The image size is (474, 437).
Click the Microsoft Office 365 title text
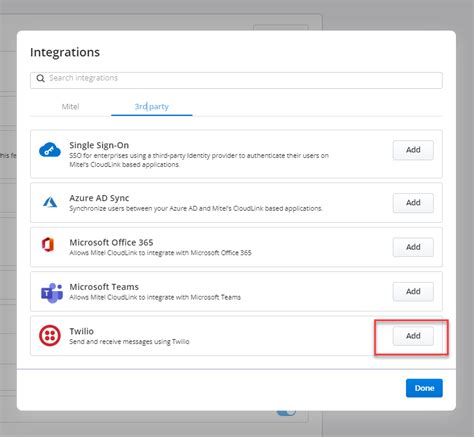(x=111, y=242)
